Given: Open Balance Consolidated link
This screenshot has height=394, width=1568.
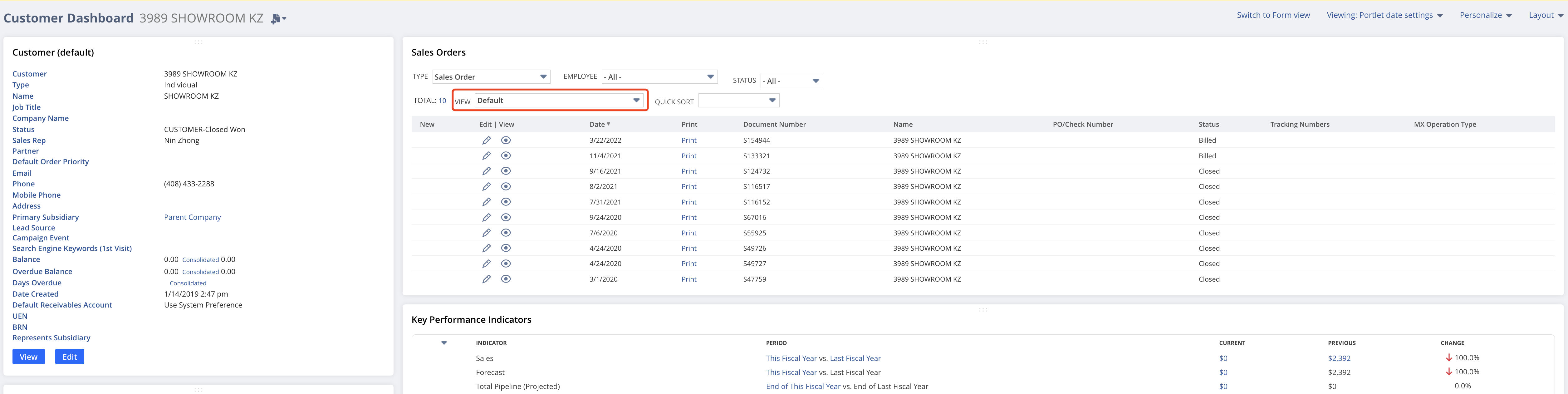Looking at the screenshot, I should (200, 260).
